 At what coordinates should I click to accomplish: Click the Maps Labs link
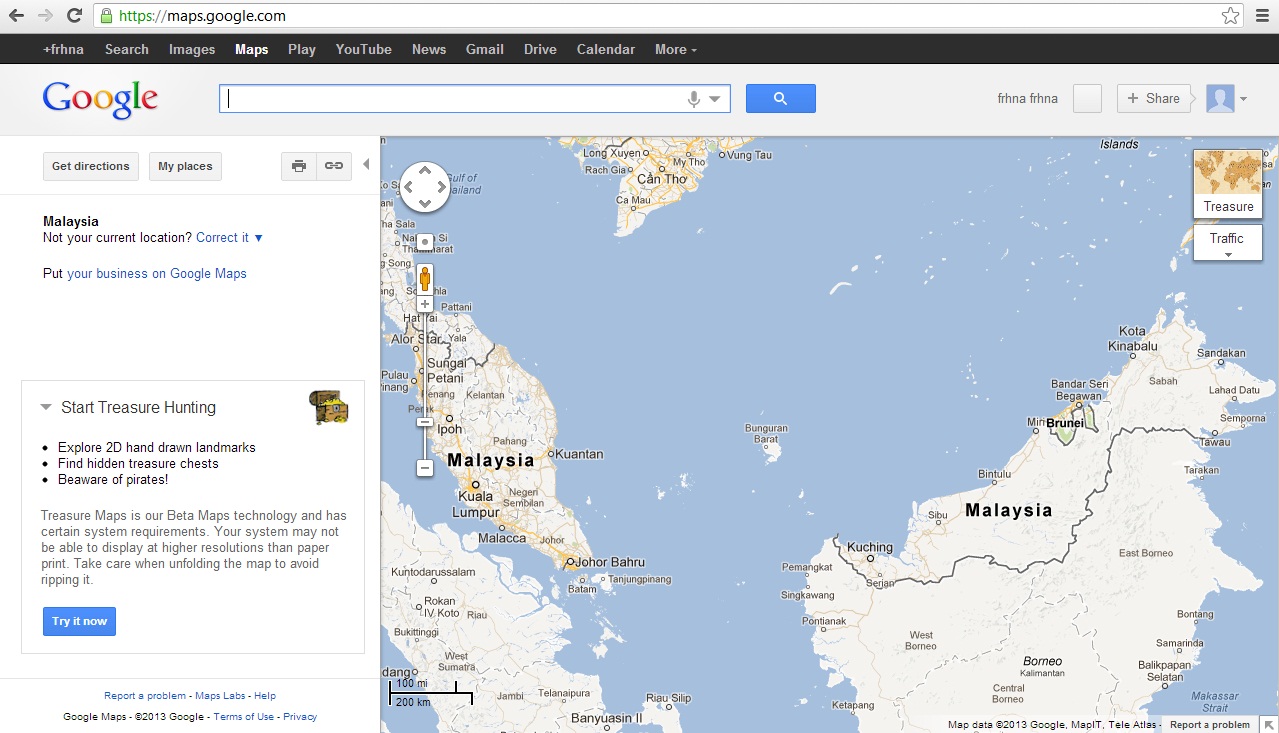tap(220, 696)
